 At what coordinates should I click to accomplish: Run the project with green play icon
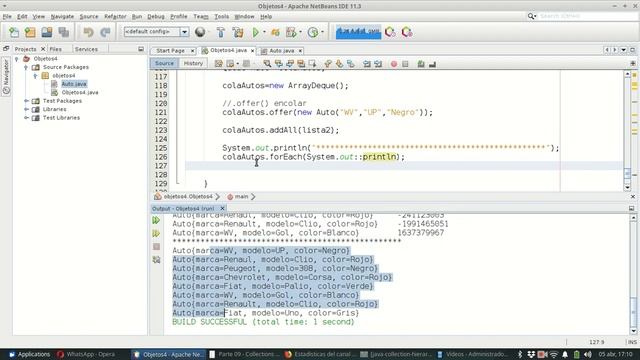256,32
